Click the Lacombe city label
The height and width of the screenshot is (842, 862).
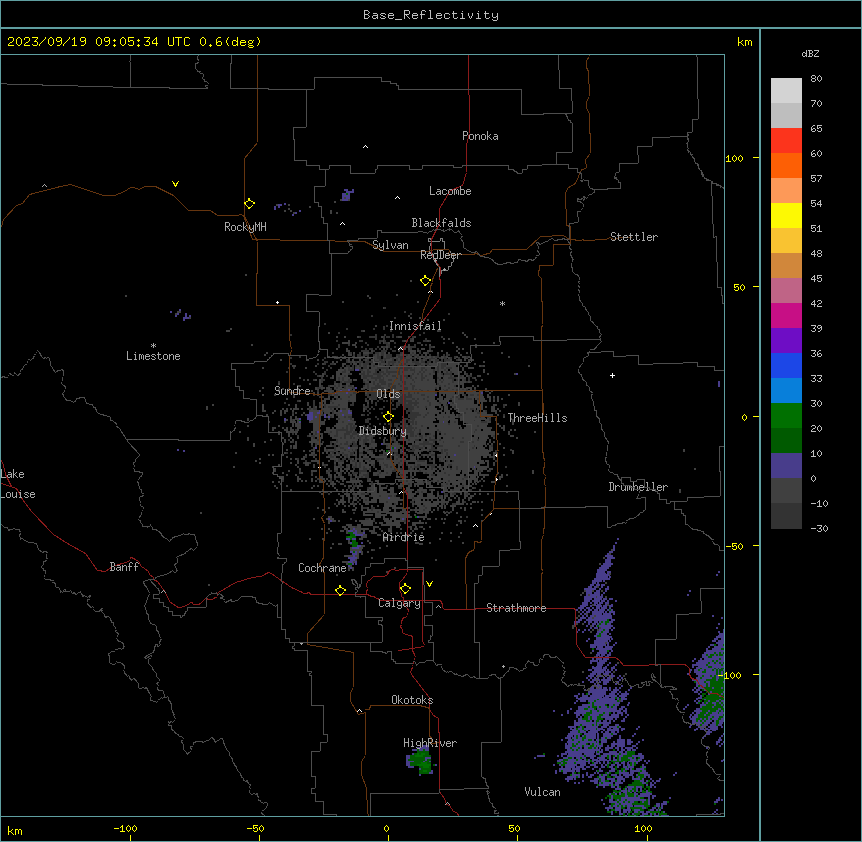tap(450, 191)
